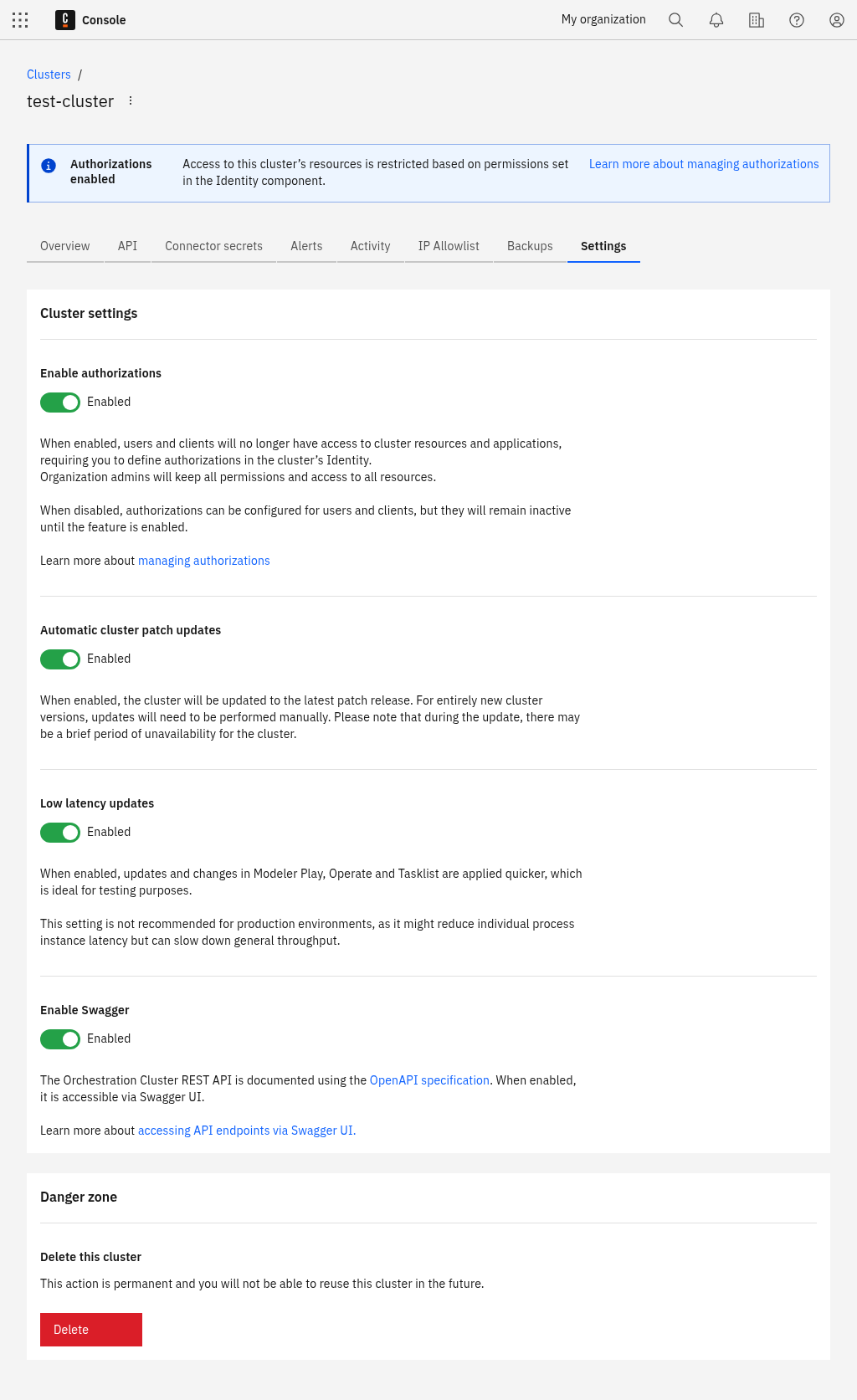Screen dimensions: 857x1400
Task: Switch to the Overview tab
Action: point(64,246)
